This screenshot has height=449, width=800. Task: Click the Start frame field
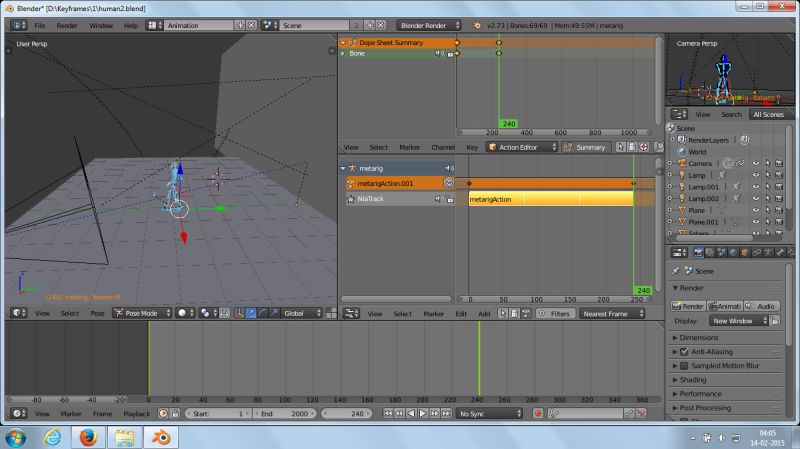click(218, 413)
